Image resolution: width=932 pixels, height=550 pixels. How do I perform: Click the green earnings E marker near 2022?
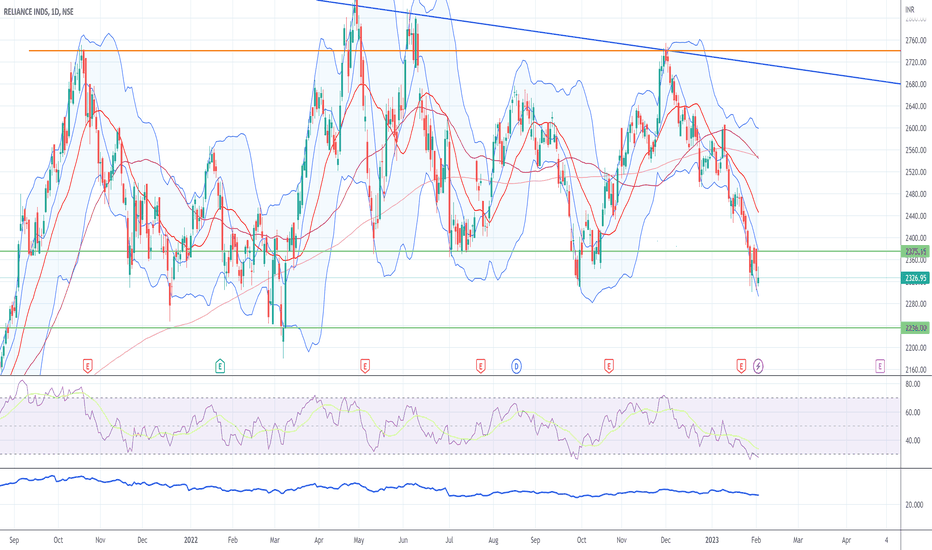click(x=220, y=366)
